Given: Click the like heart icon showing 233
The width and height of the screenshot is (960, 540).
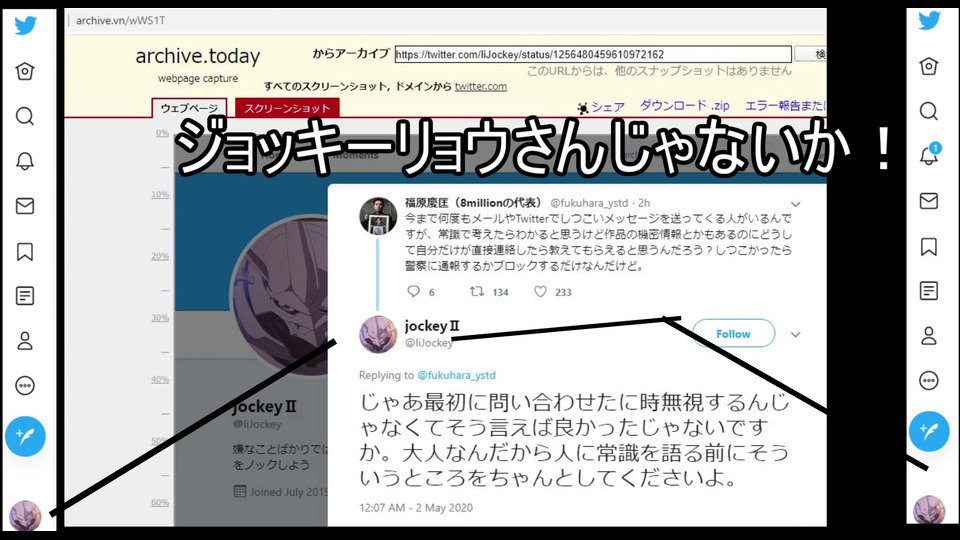Looking at the screenshot, I should click(x=540, y=291).
